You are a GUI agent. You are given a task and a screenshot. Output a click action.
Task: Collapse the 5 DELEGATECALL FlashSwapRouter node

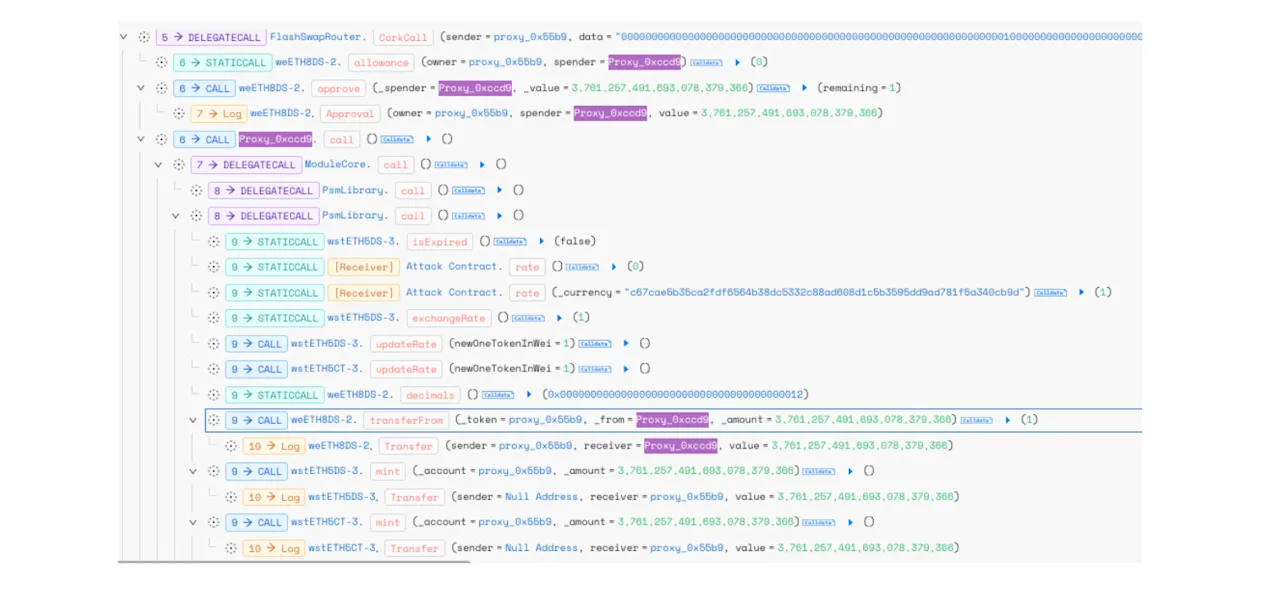pyautogui.click(x=124, y=37)
